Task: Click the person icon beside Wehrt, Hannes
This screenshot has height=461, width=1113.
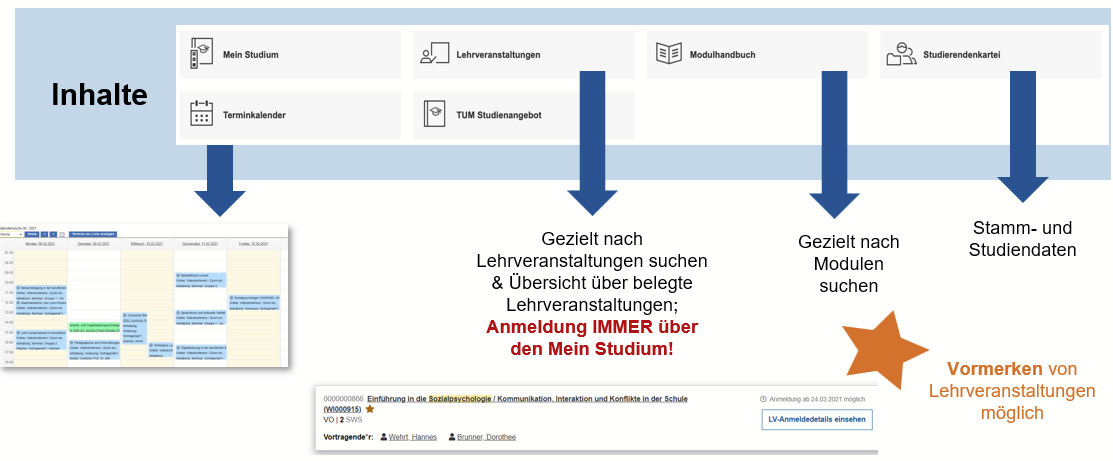Action: click(x=383, y=437)
